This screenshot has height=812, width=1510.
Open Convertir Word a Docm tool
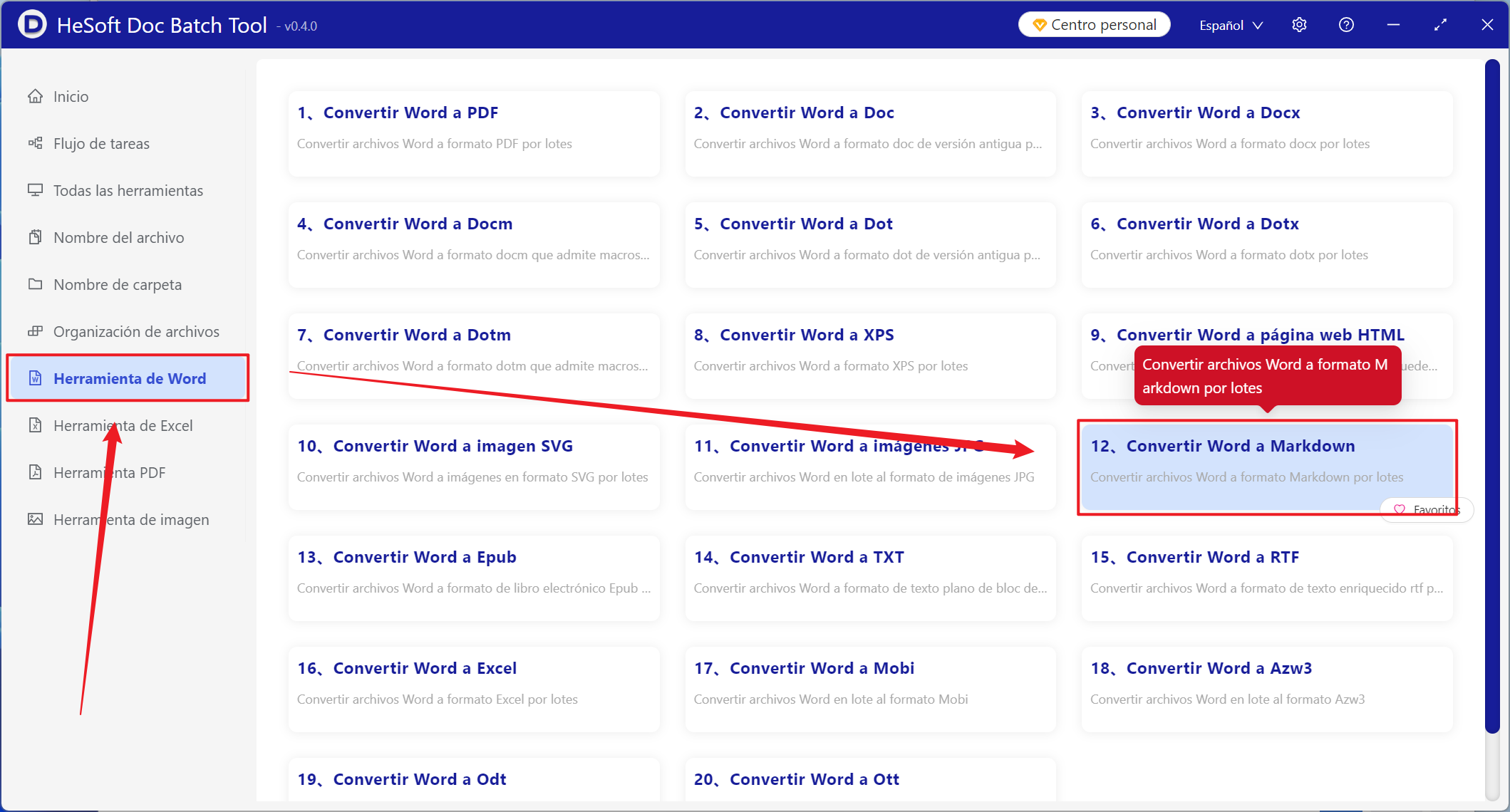coord(474,244)
